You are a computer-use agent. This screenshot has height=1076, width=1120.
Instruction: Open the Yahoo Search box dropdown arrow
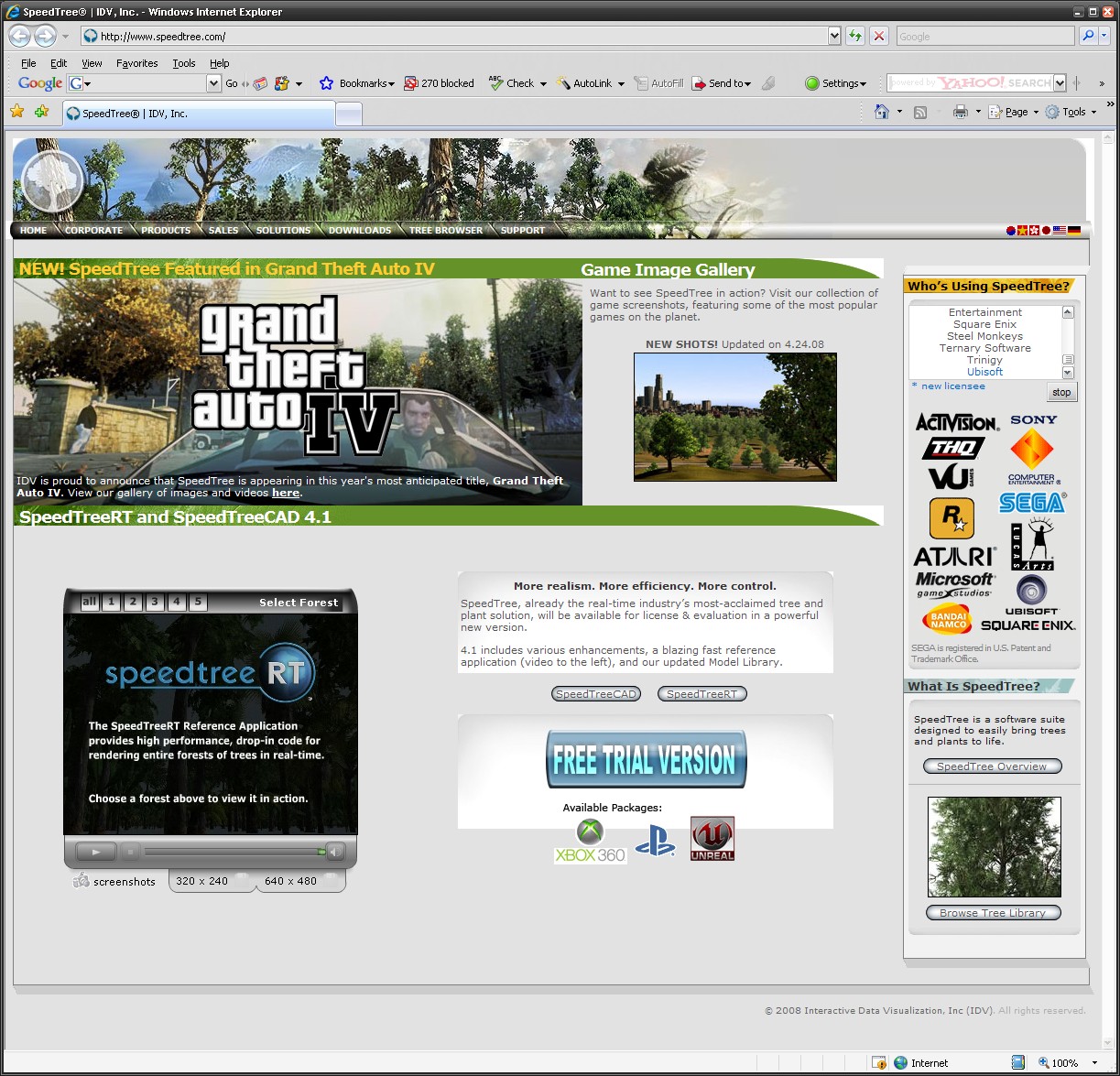pyautogui.click(x=1060, y=83)
